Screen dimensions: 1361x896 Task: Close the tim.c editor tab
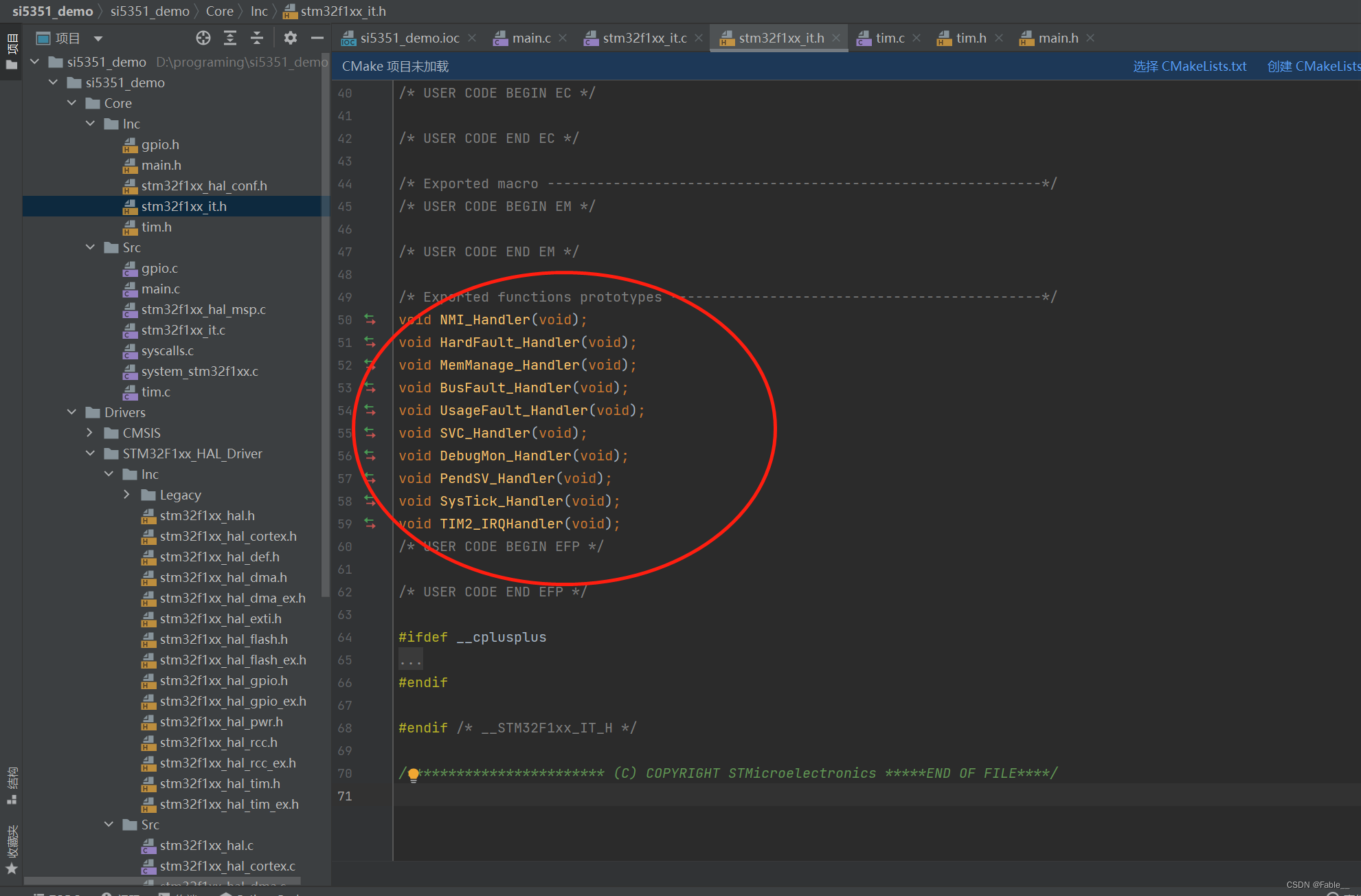pyautogui.click(x=916, y=38)
